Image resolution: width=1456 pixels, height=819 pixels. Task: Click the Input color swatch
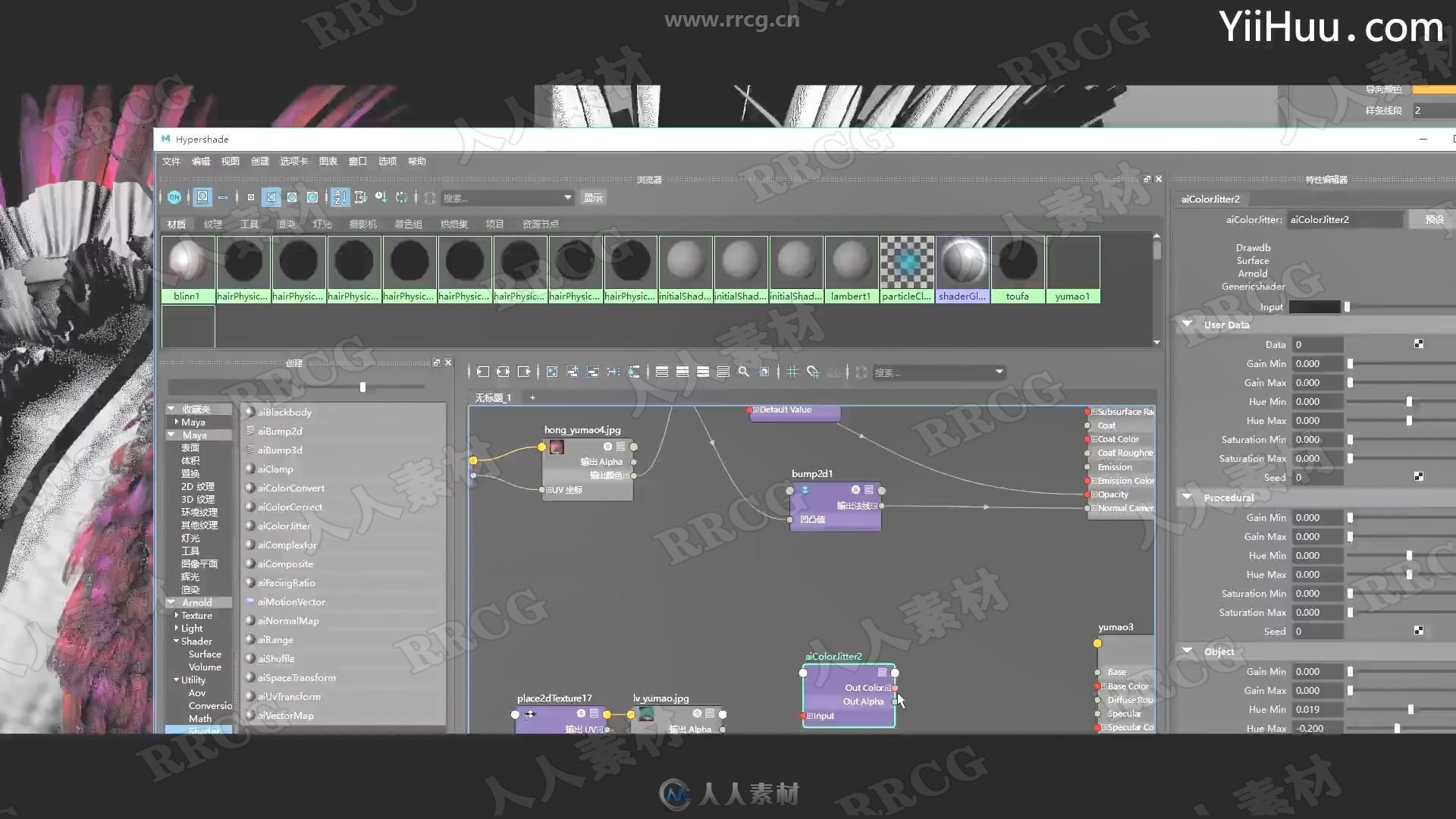(x=1315, y=307)
